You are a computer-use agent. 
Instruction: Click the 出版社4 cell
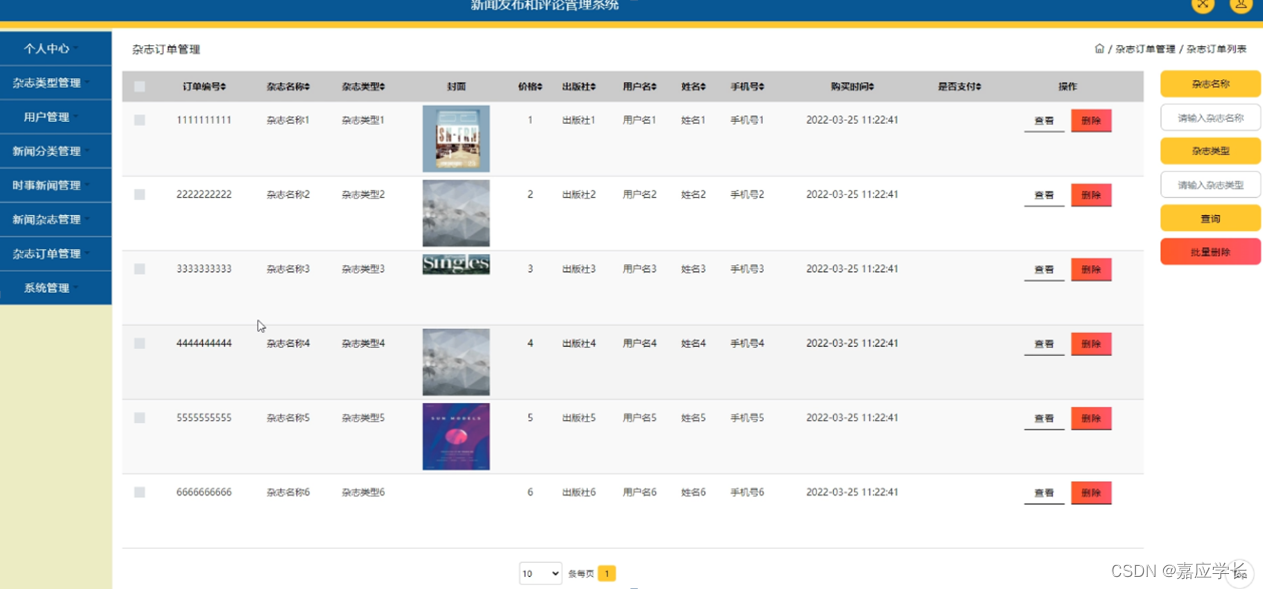pos(579,343)
